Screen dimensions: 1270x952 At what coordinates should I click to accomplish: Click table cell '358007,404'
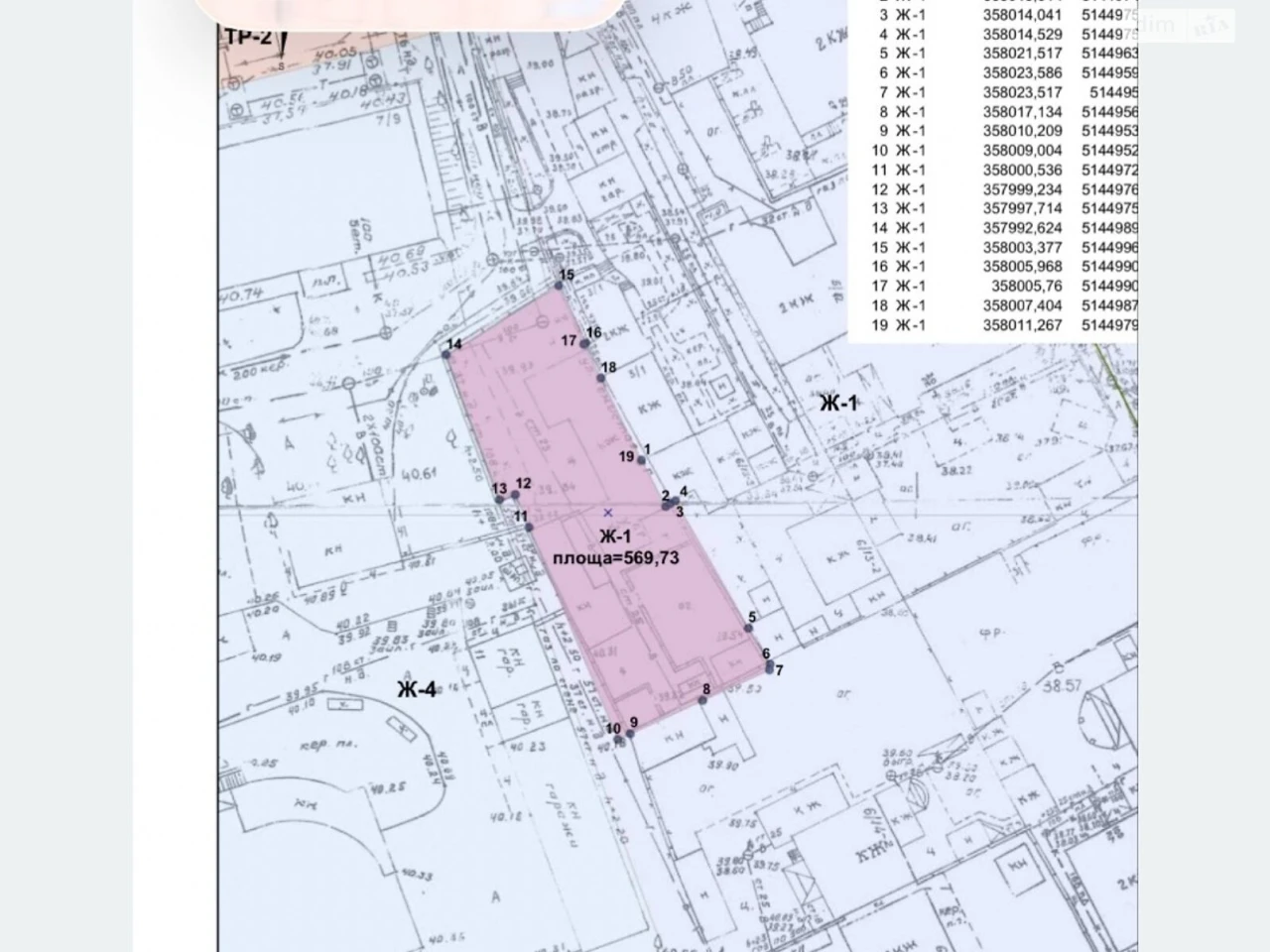(x=1022, y=305)
